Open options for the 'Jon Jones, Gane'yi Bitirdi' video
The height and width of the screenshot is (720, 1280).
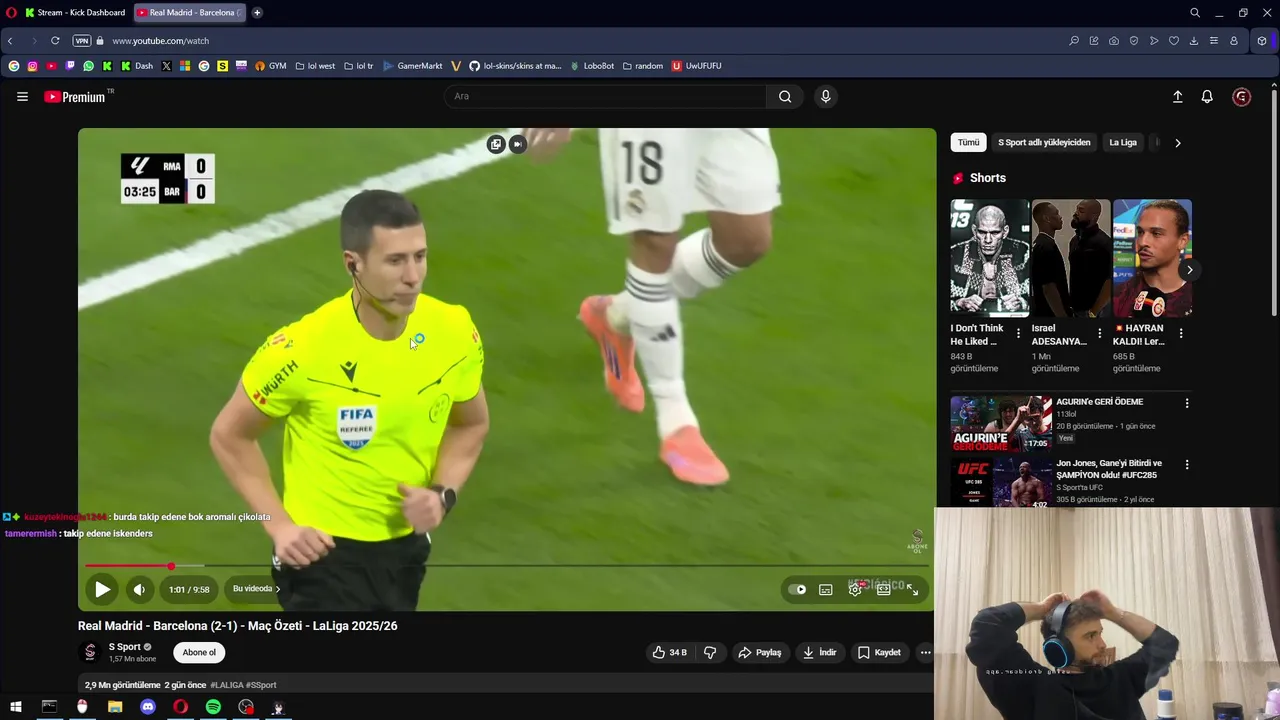1187,465
